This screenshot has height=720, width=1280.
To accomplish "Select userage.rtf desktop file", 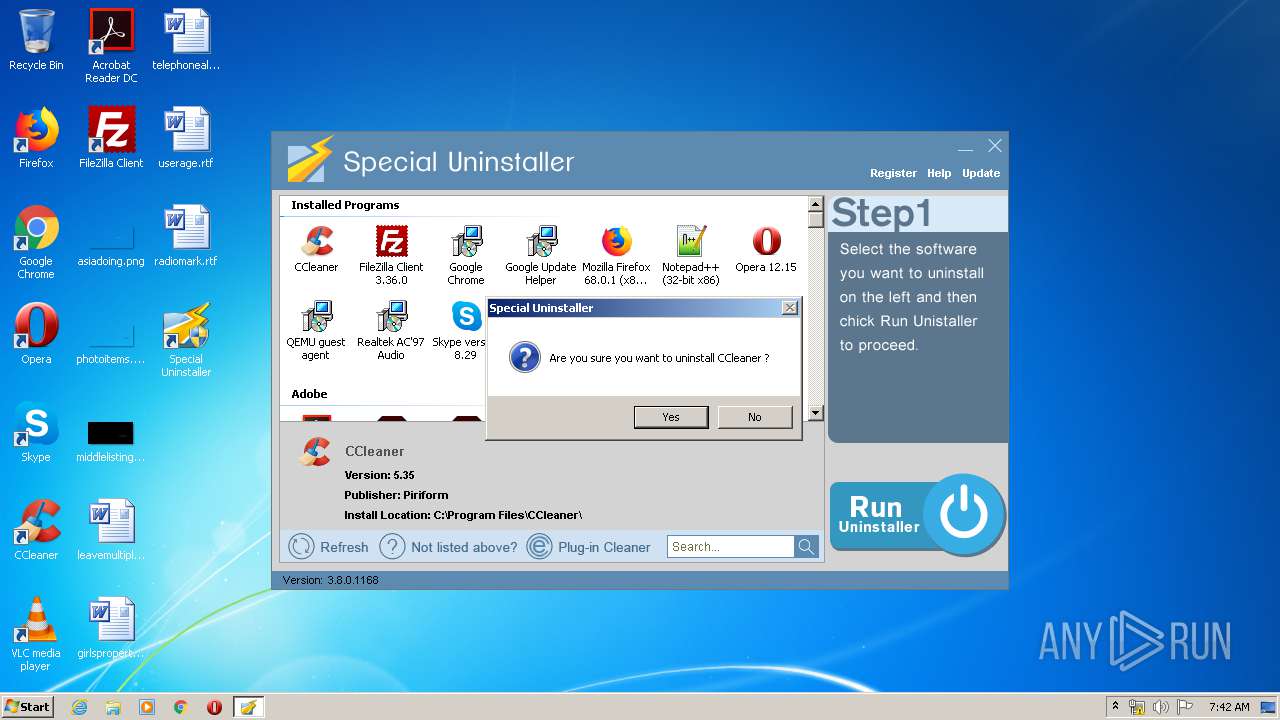I will pos(186,138).
